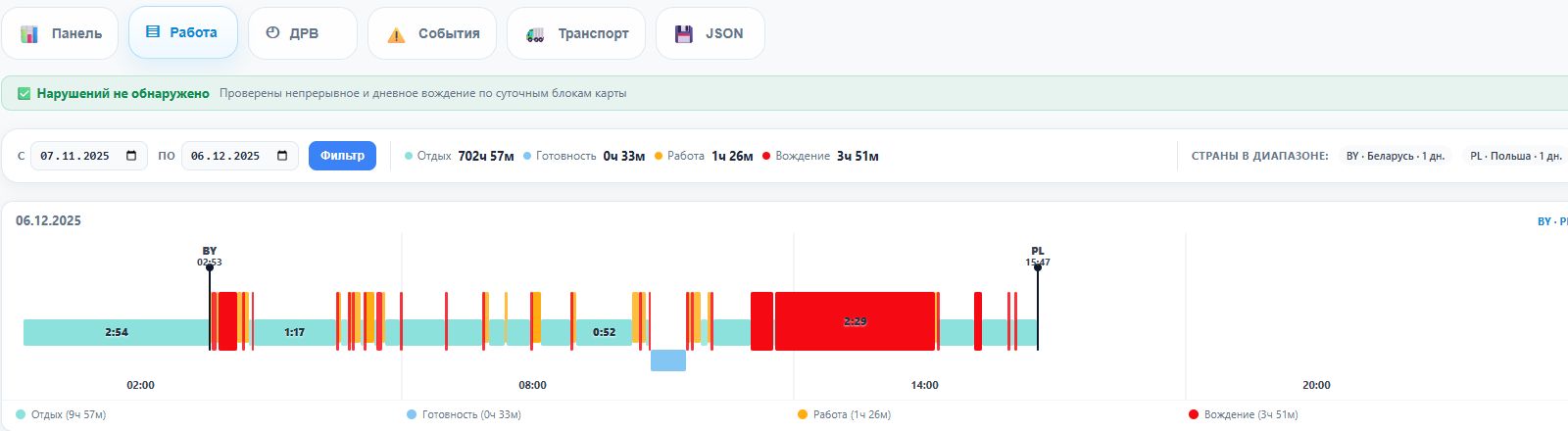The image size is (1568, 431).
Task: Open События warning triangle icon
Action: (396, 34)
